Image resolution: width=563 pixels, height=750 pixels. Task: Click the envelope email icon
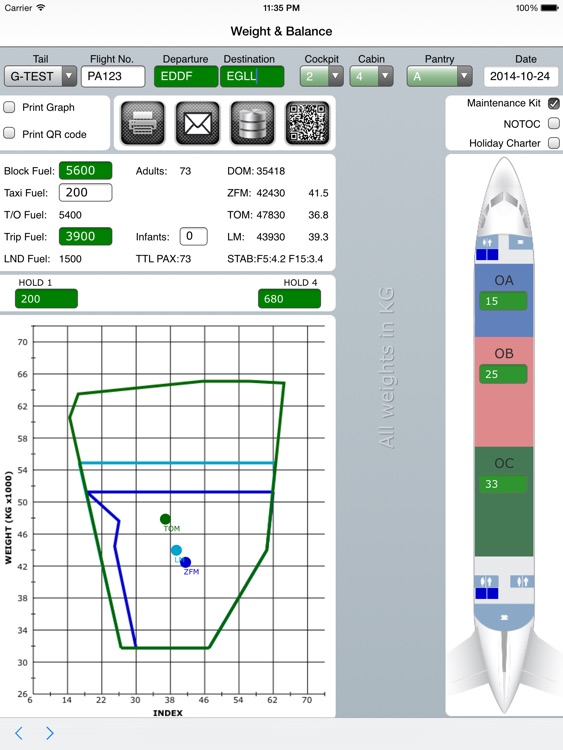[198, 123]
